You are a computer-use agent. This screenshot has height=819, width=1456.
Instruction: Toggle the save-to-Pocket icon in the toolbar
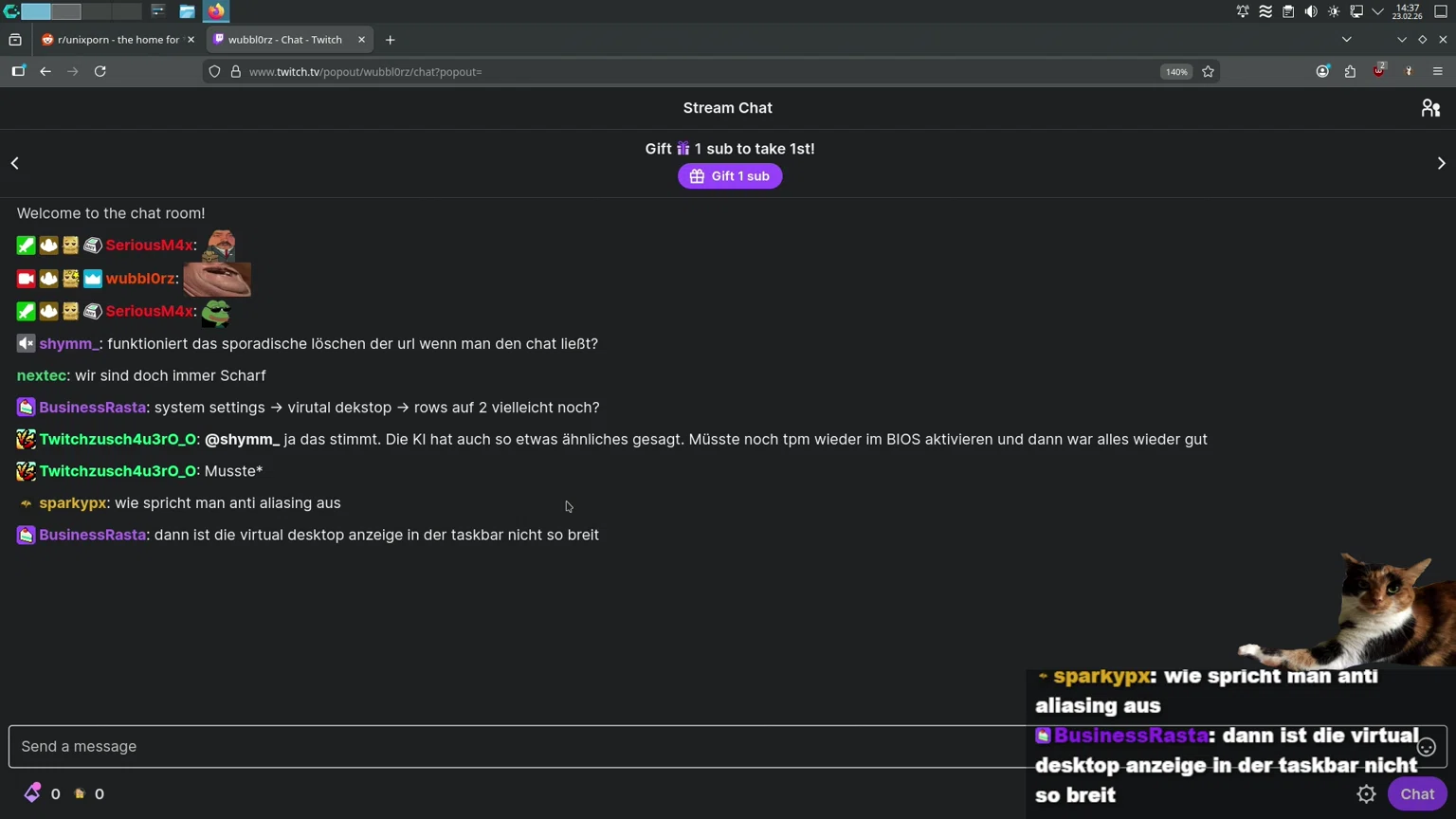(x=1350, y=71)
